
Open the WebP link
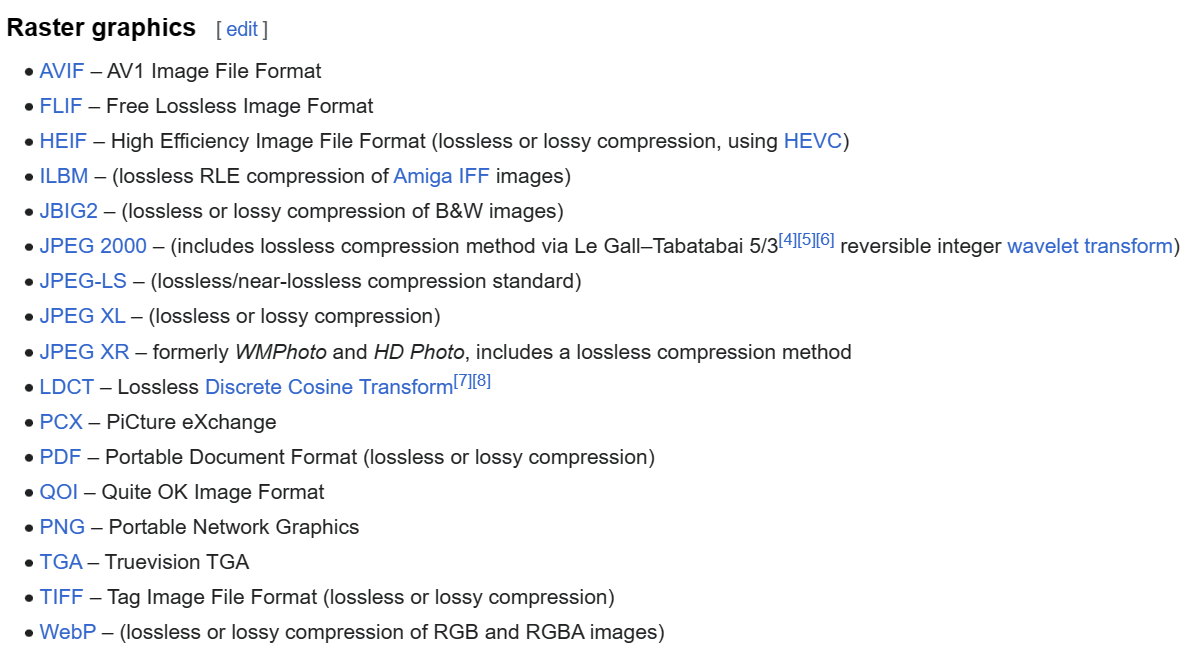[x=67, y=632]
